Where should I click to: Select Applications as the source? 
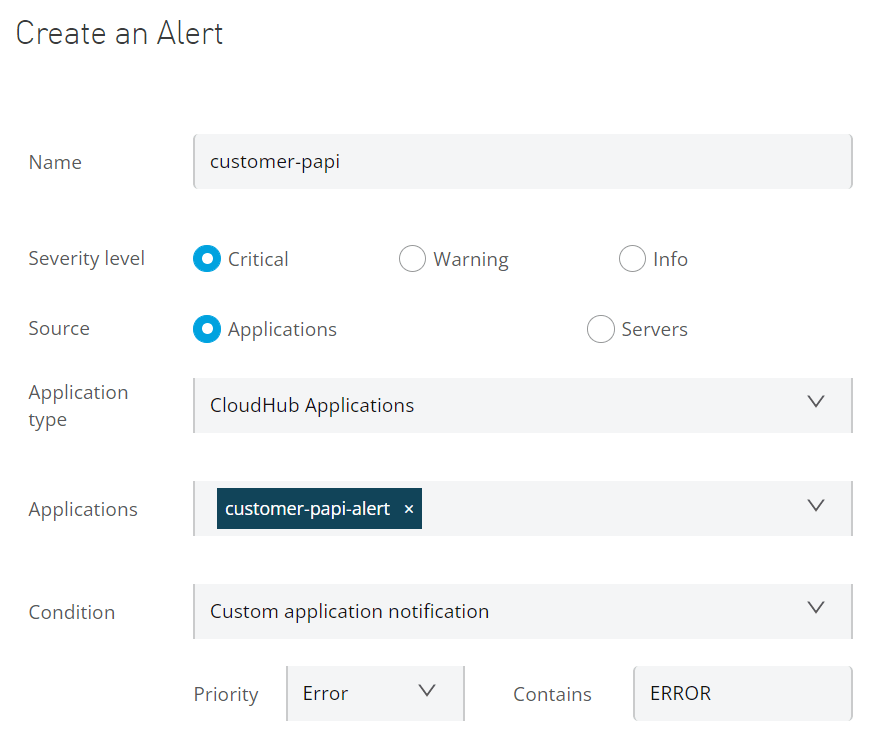pyautogui.click(x=207, y=329)
